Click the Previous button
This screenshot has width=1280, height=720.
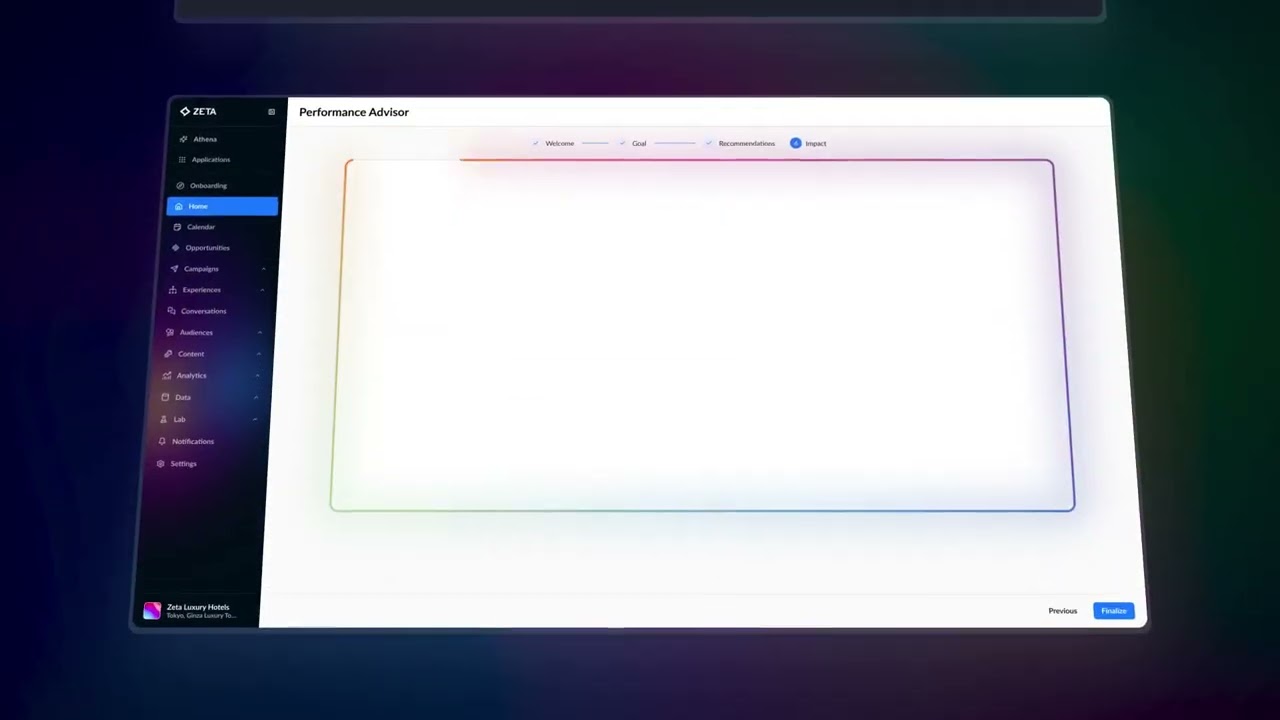(1063, 611)
